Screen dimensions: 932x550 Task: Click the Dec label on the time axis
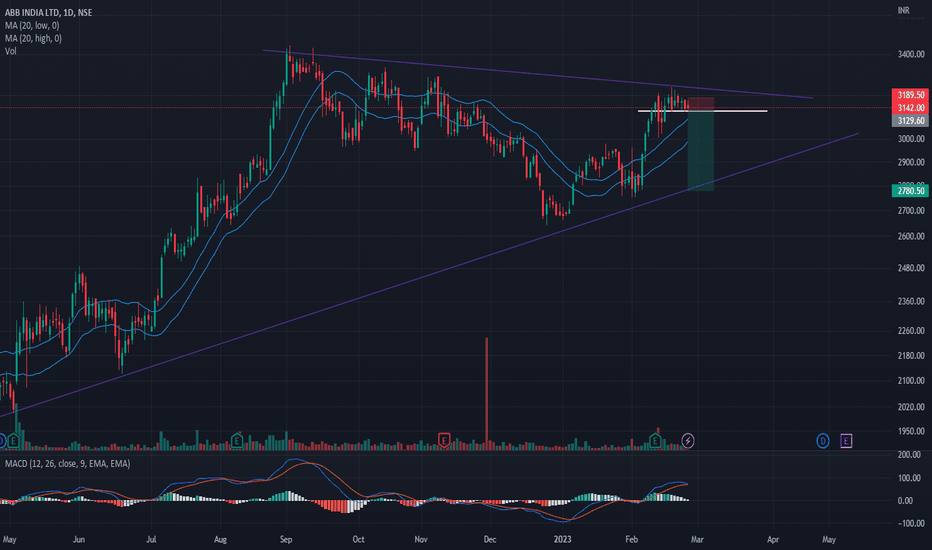(x=490, y=540)
